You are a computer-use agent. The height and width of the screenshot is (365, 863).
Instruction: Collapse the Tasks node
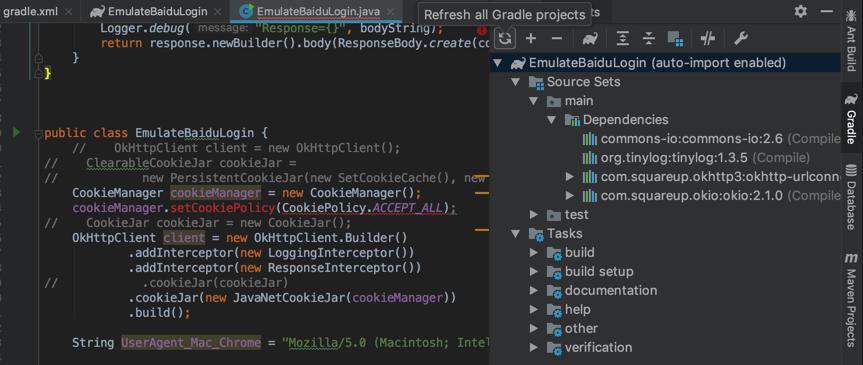pos(516,234)
